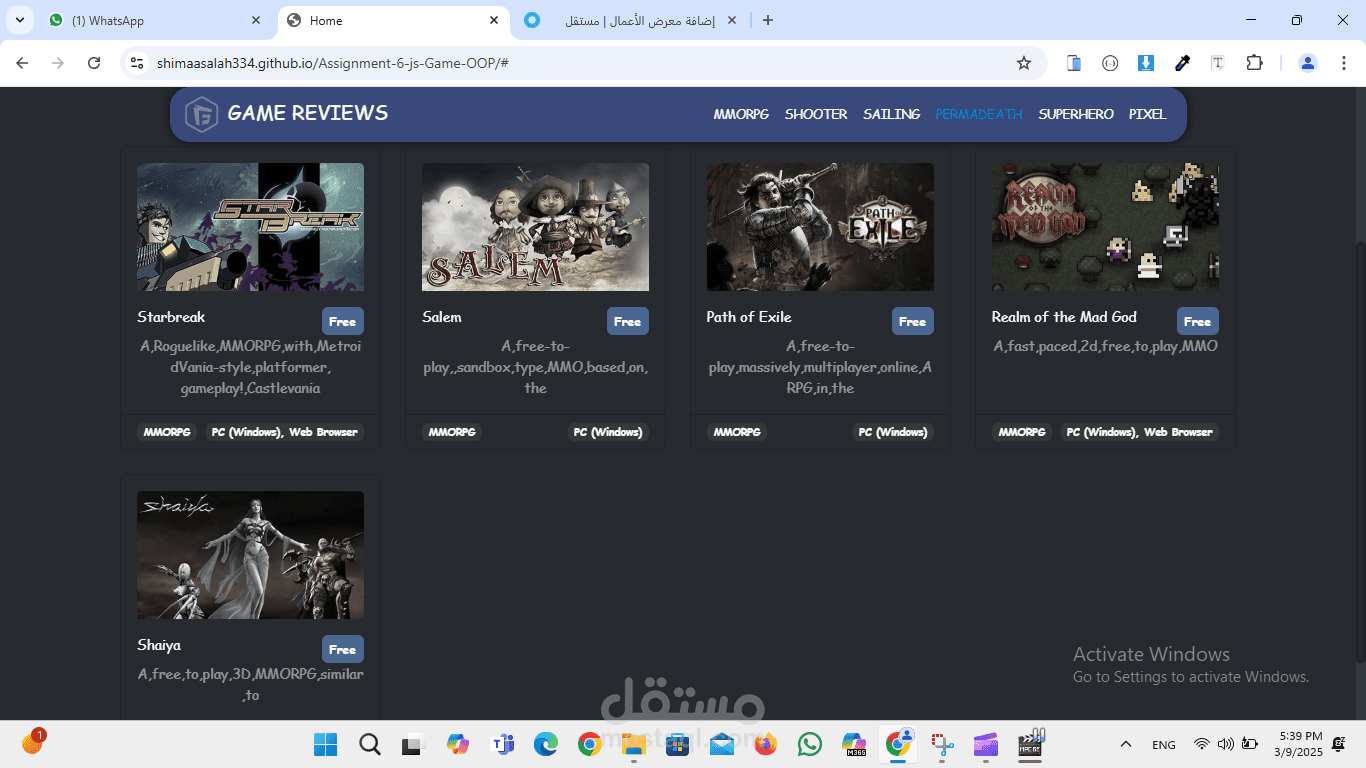Open the Salem game thumbnail
The width and height of the screenshot is (1366, 768).
535,227
